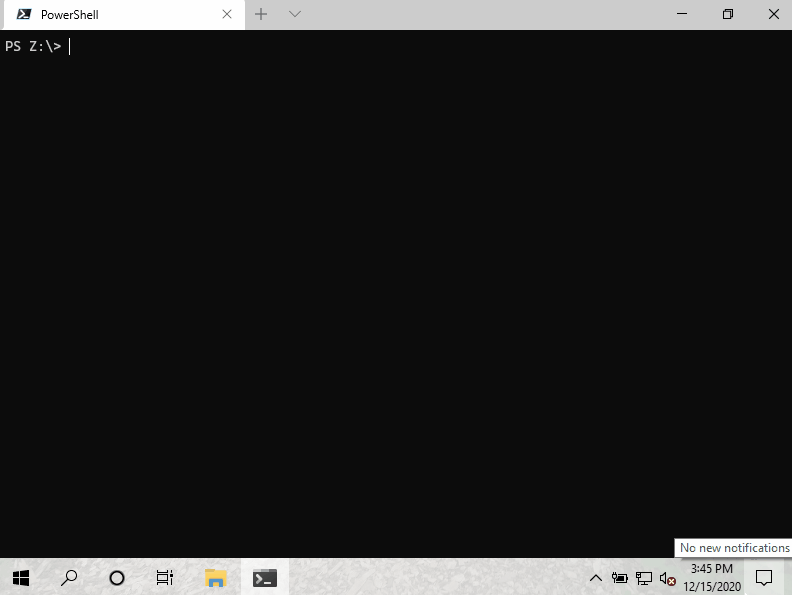Click the Windows Terminal taskbar icon

click(265, 577)
